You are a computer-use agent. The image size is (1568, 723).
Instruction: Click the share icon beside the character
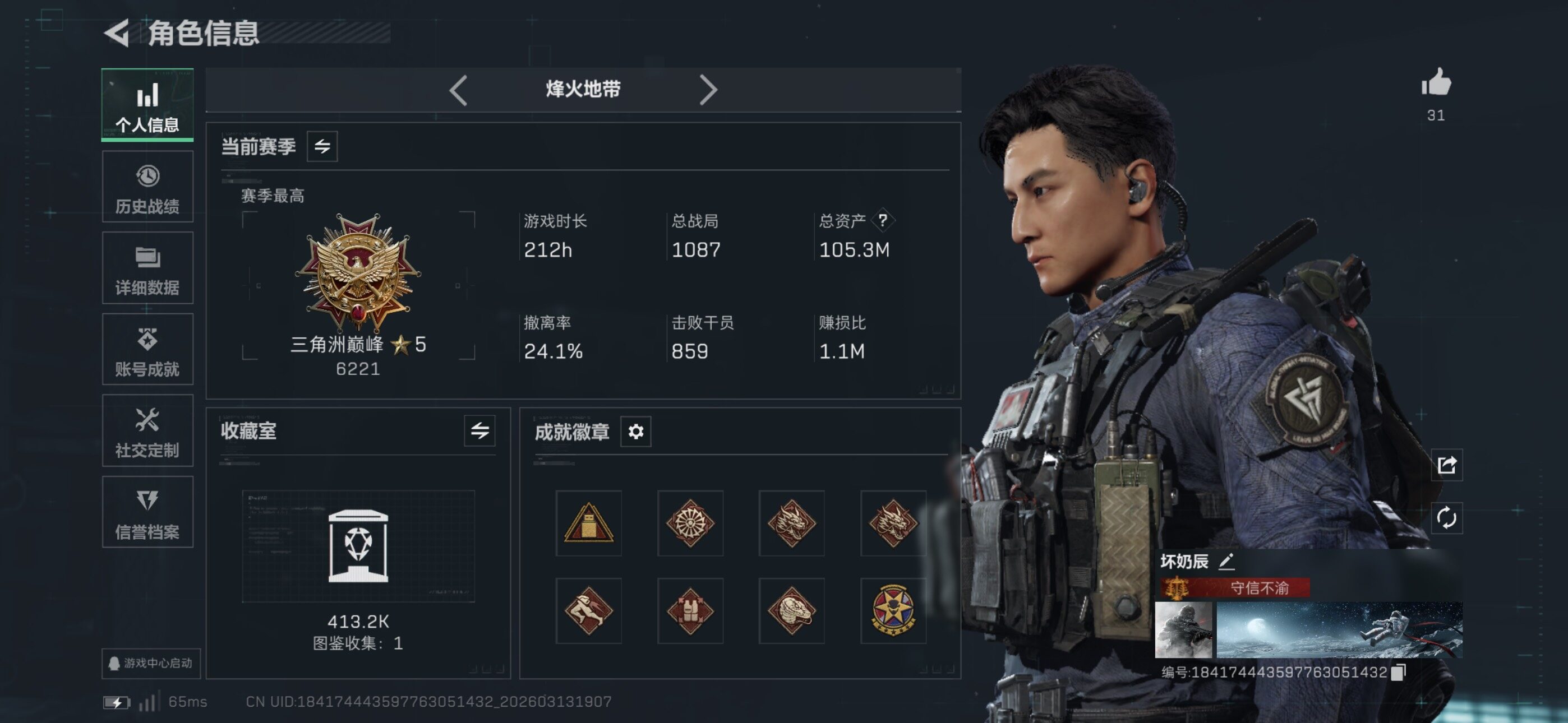coord(1446,466)
